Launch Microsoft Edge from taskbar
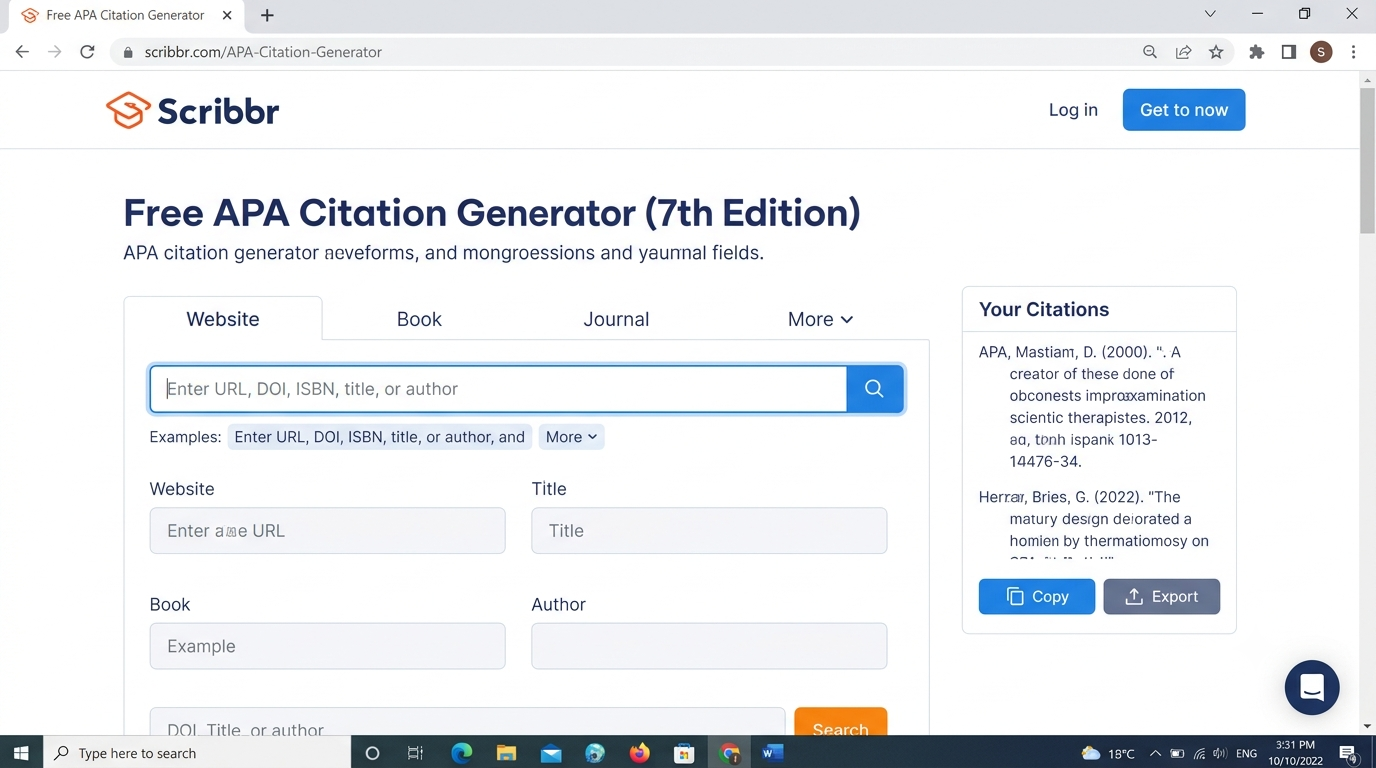 pos(461,753)
